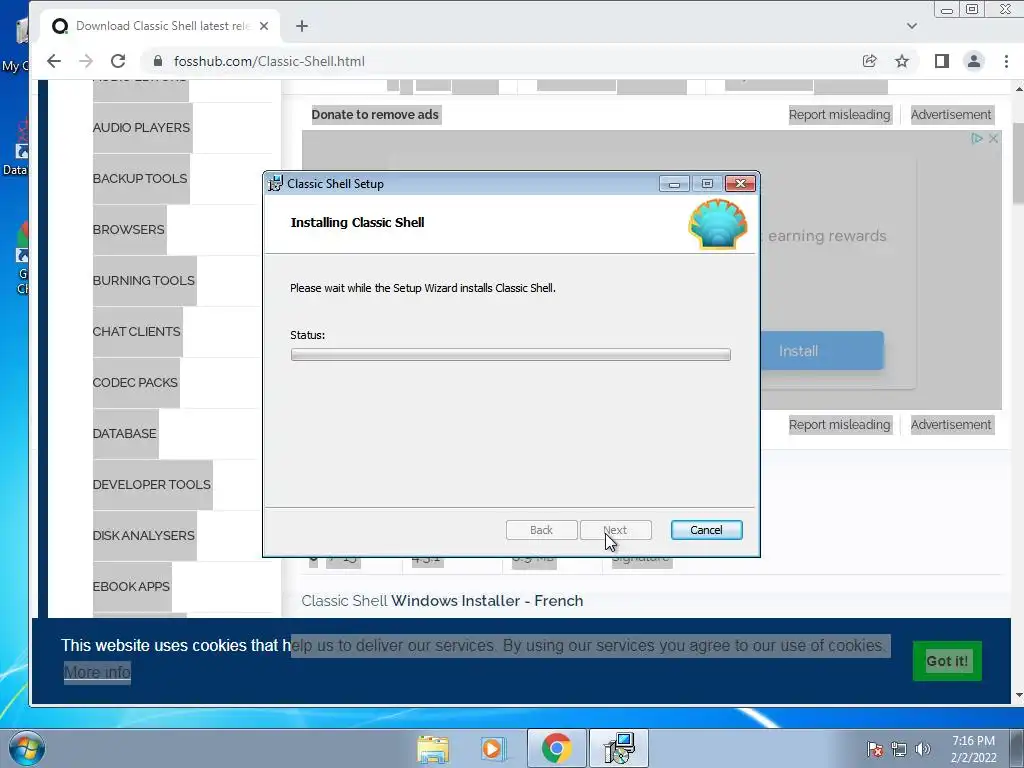Open Chrome's three-dot menu
Screen dimensions: 1024x768
click(1006, 61)
